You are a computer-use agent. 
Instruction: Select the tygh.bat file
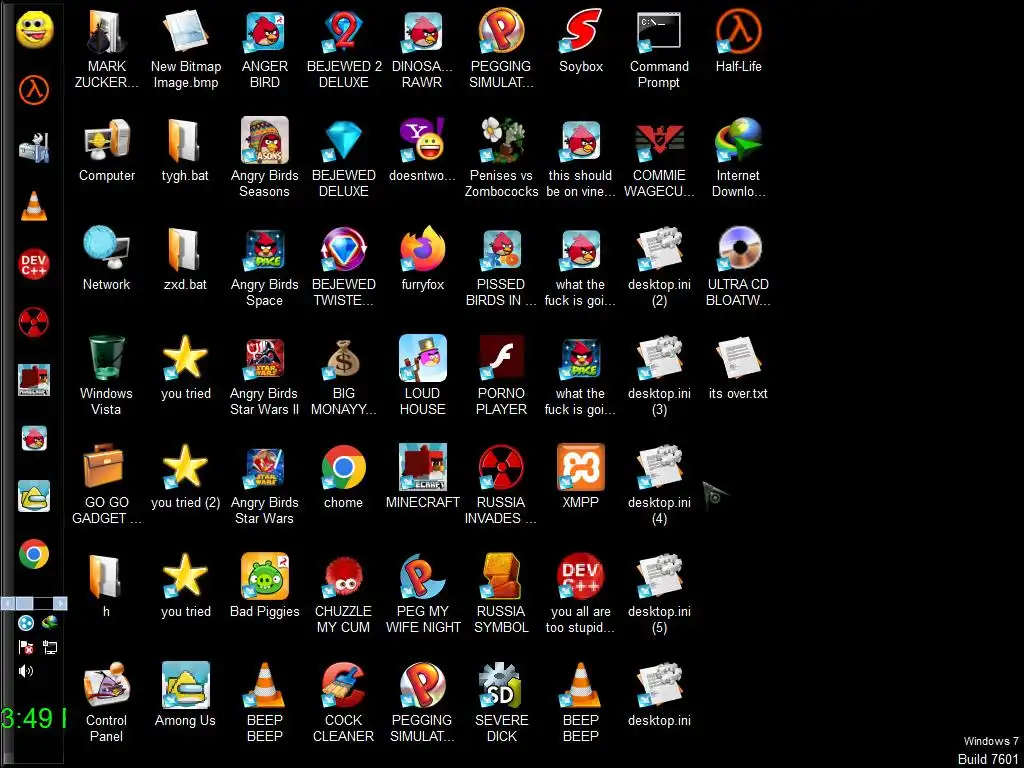(185, 150)
